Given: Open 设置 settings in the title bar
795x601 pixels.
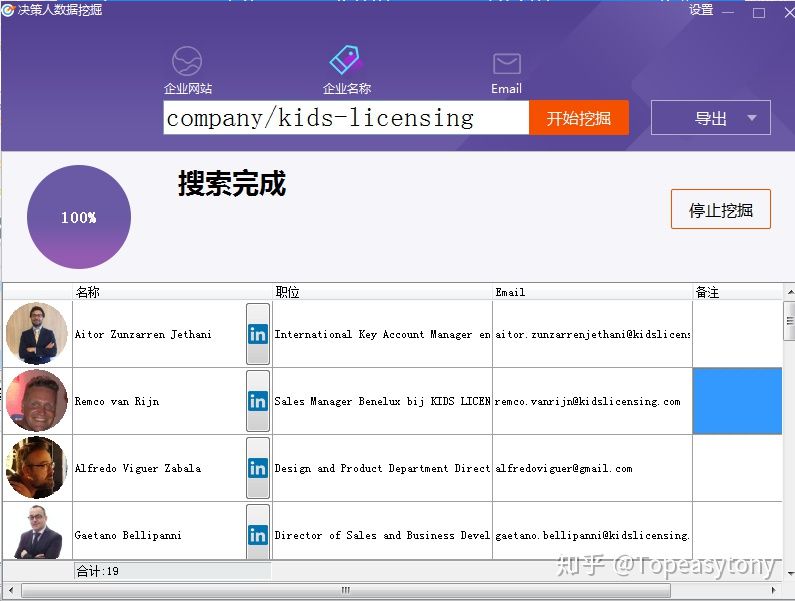Looking at the screenshot, I should coord(701,10).
